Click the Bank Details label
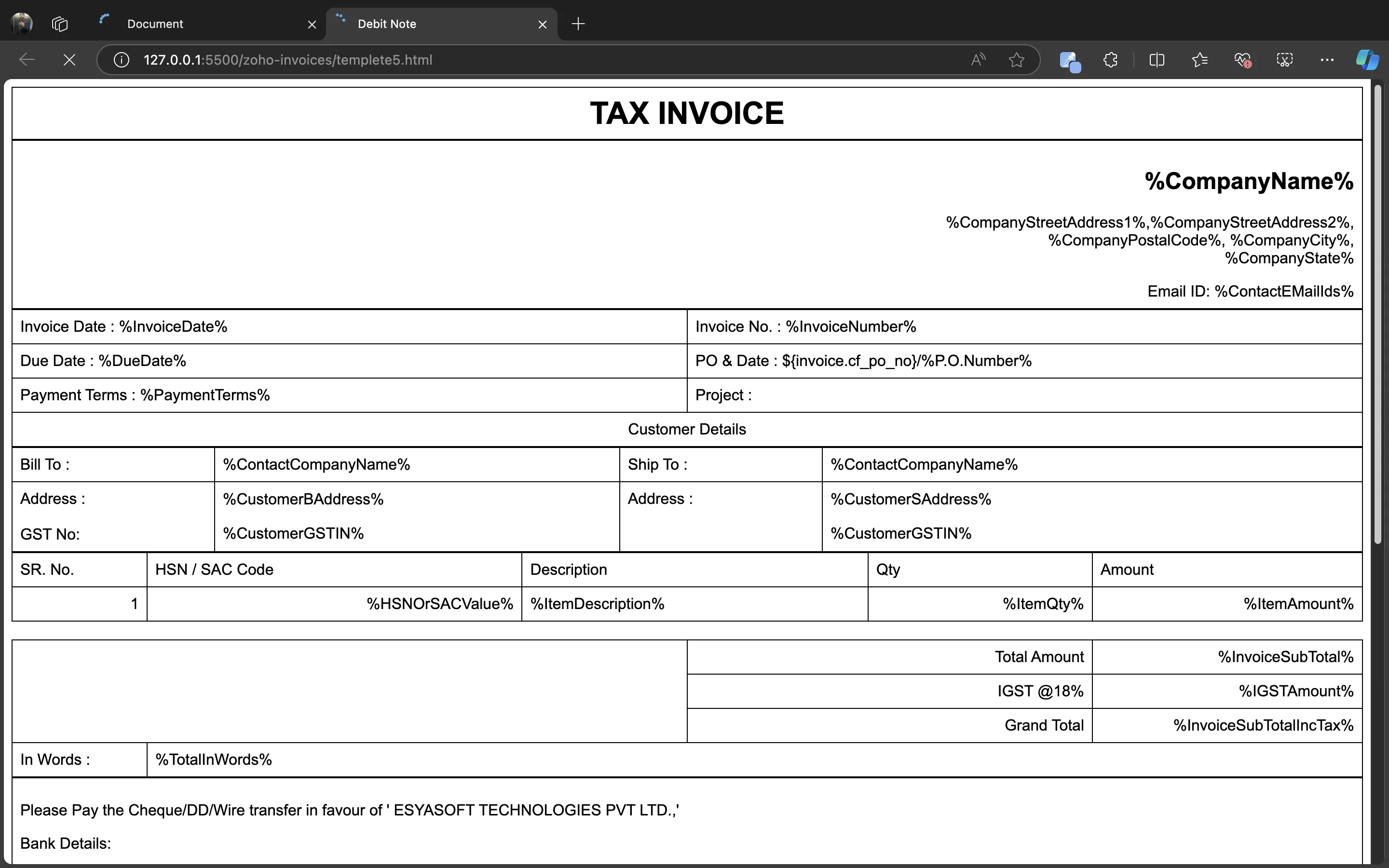This screenshot has height=868, width=1389. coord(66,843)
